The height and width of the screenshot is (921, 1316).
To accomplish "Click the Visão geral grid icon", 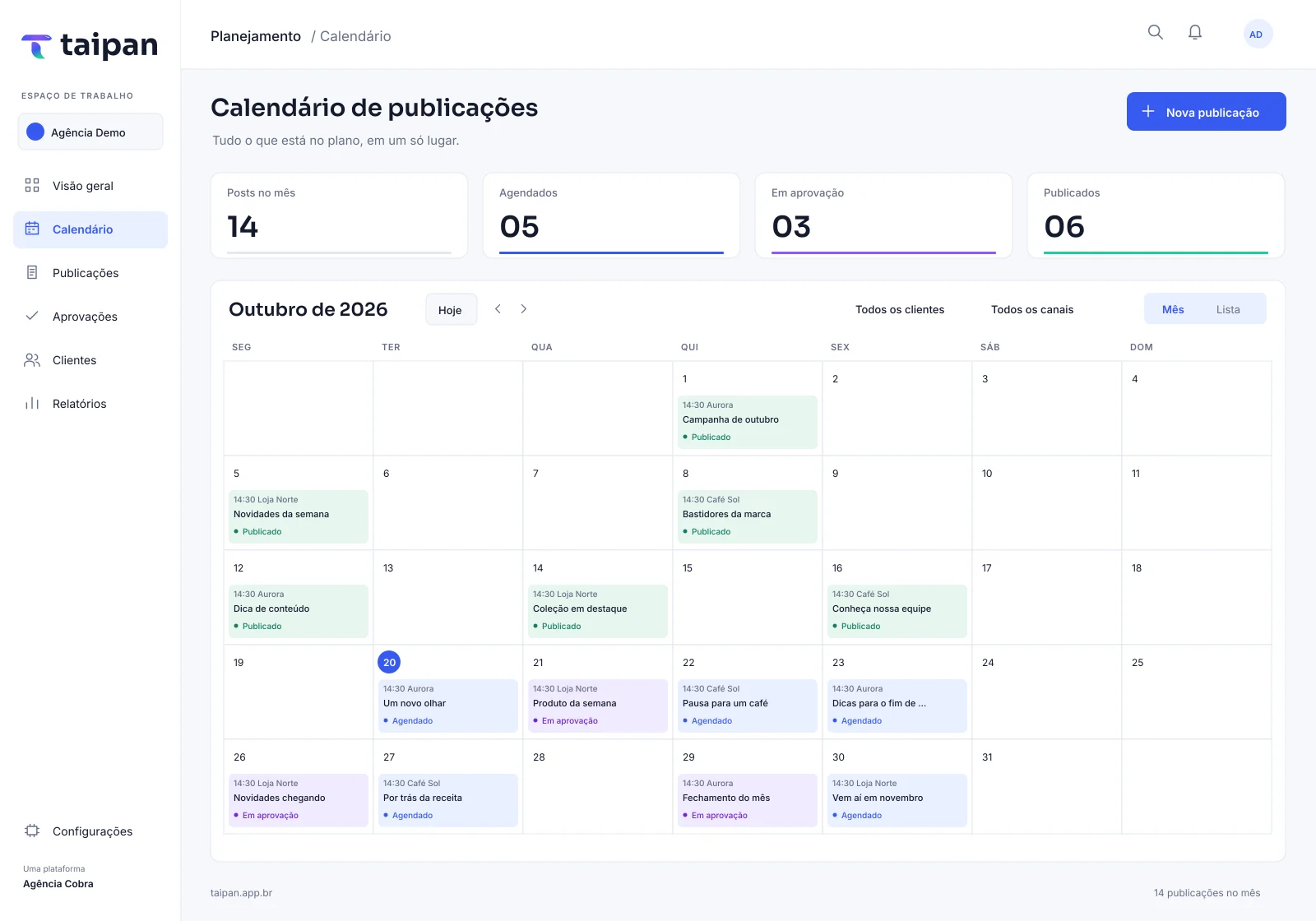I will pos(32,185).
